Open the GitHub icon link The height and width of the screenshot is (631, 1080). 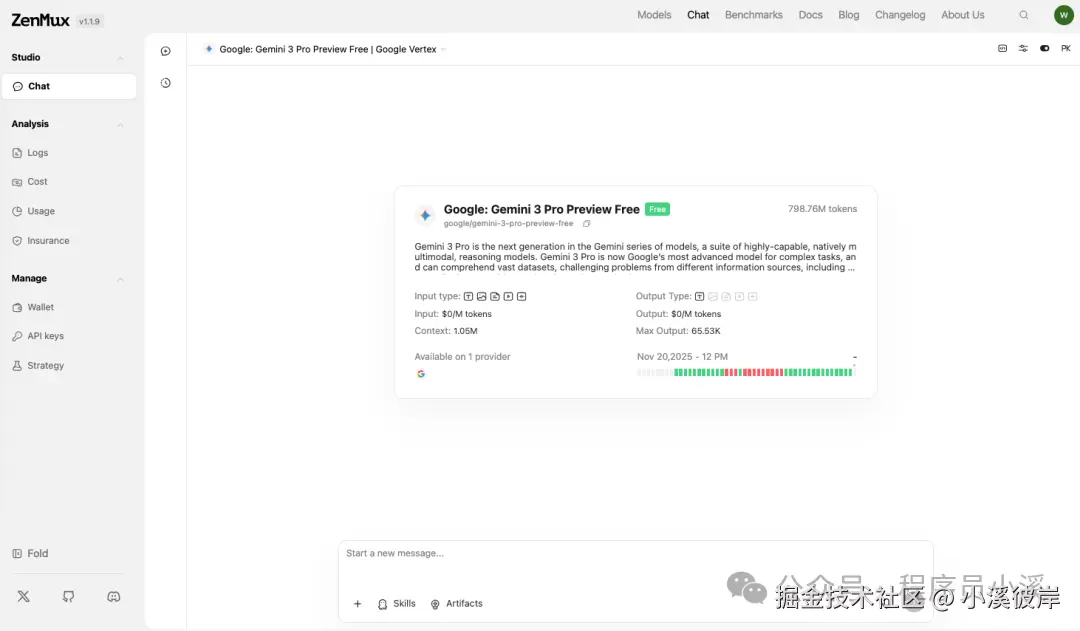(68, 596)
